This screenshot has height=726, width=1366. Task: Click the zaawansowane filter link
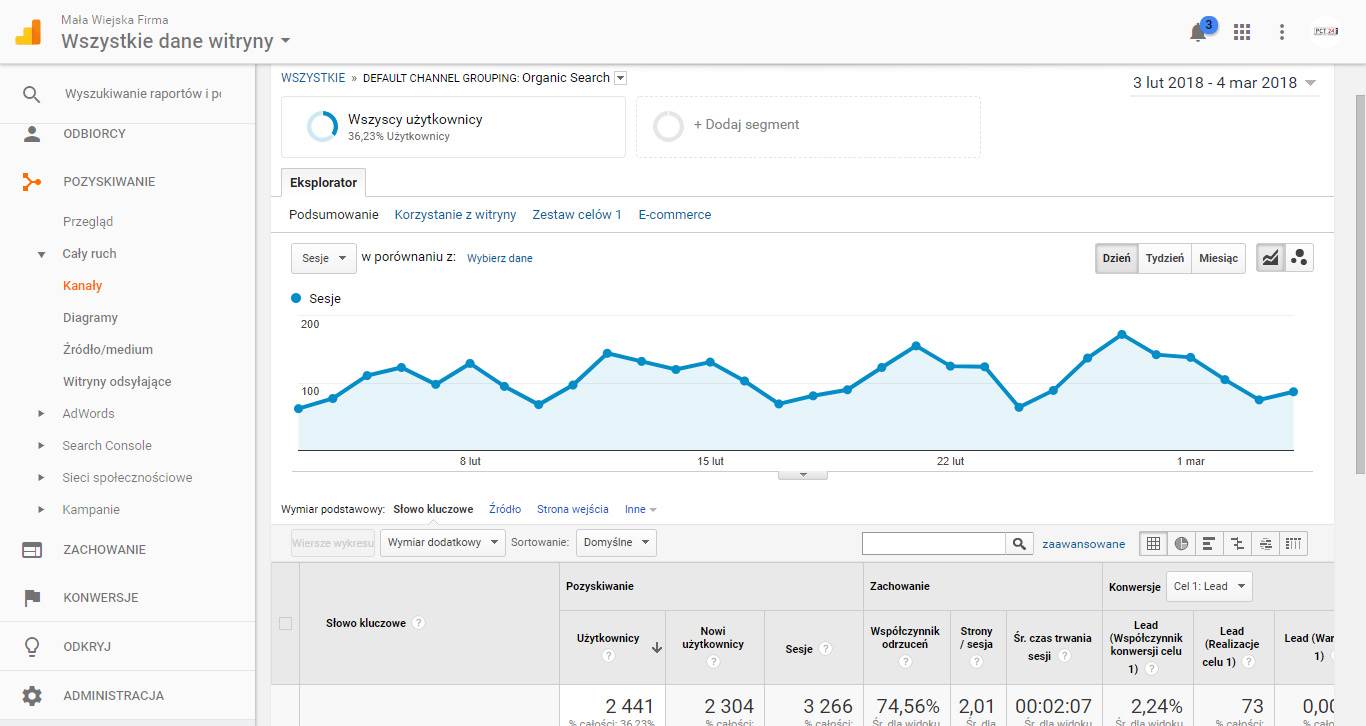pyautogui.click(x=1083, y=544)
